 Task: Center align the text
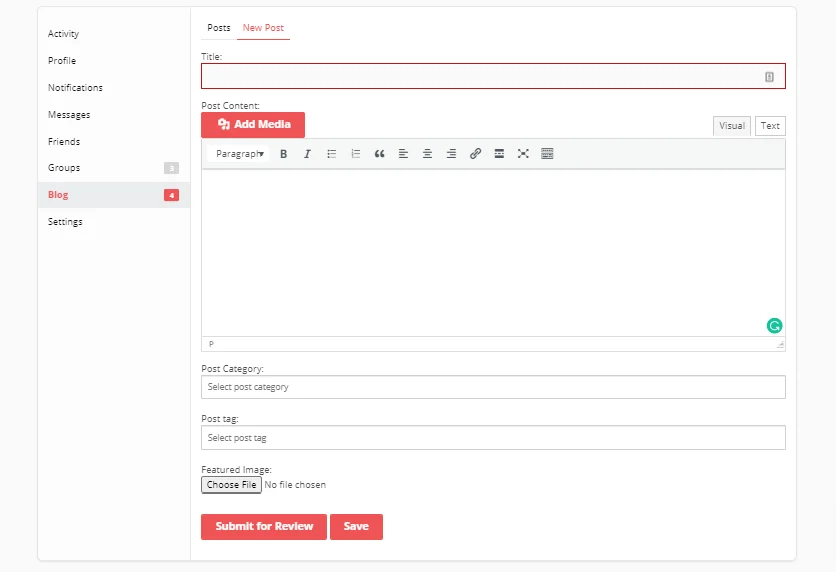427,154
